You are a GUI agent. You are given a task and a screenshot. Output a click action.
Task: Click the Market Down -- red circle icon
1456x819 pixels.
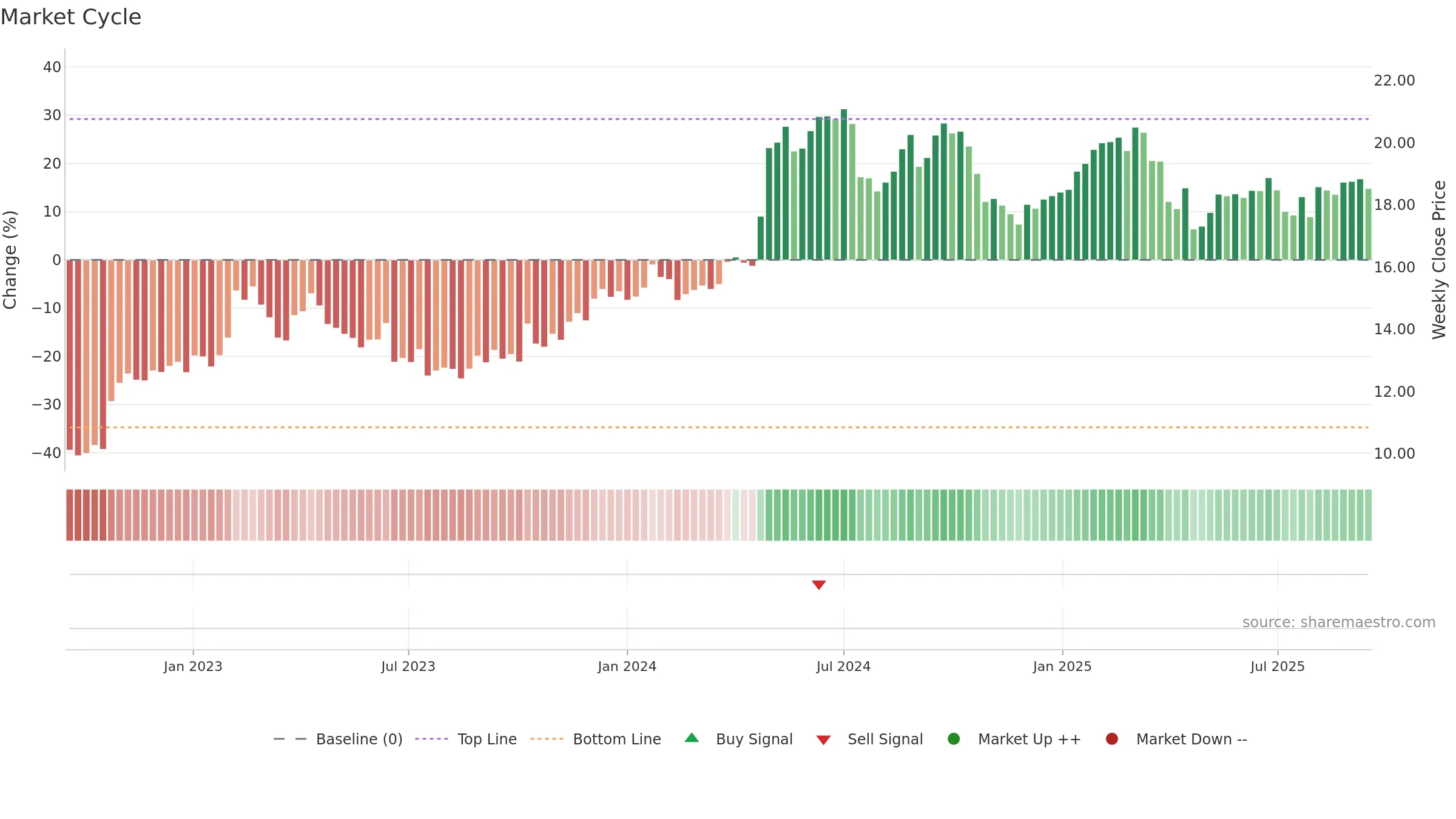tap(1112, 739)
